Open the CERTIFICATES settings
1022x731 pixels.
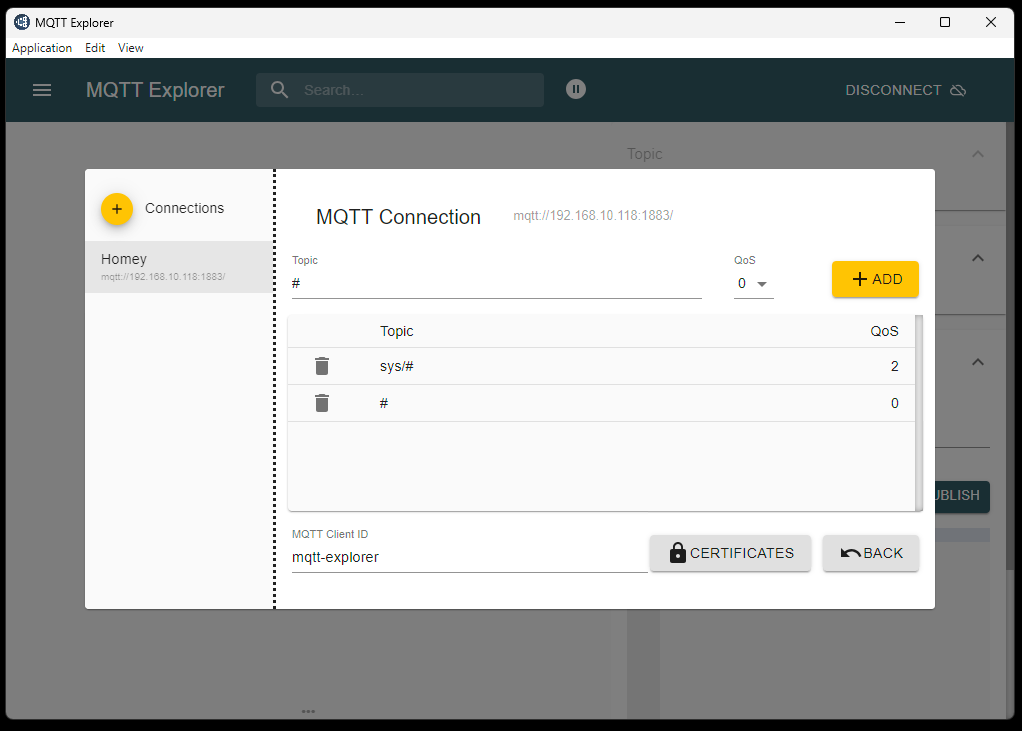click(731, 553)
